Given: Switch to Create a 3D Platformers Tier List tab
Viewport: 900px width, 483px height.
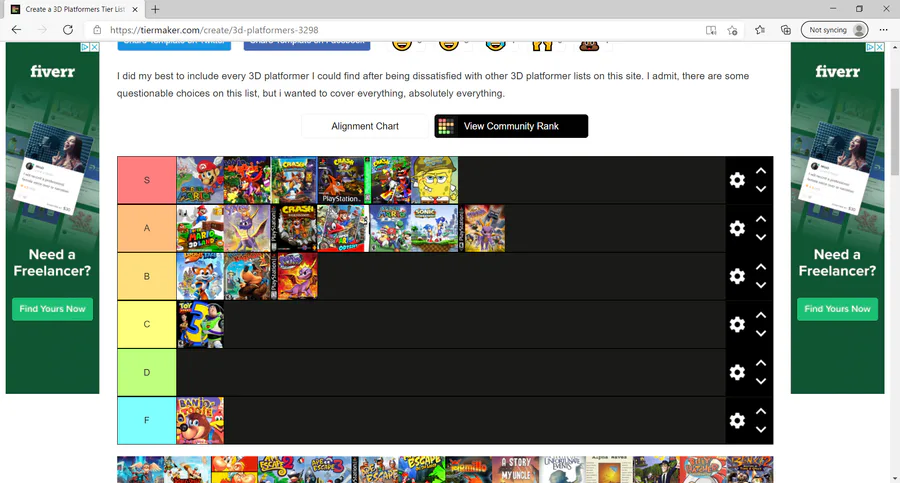Looking at the screenshot, I should (75, 9).
